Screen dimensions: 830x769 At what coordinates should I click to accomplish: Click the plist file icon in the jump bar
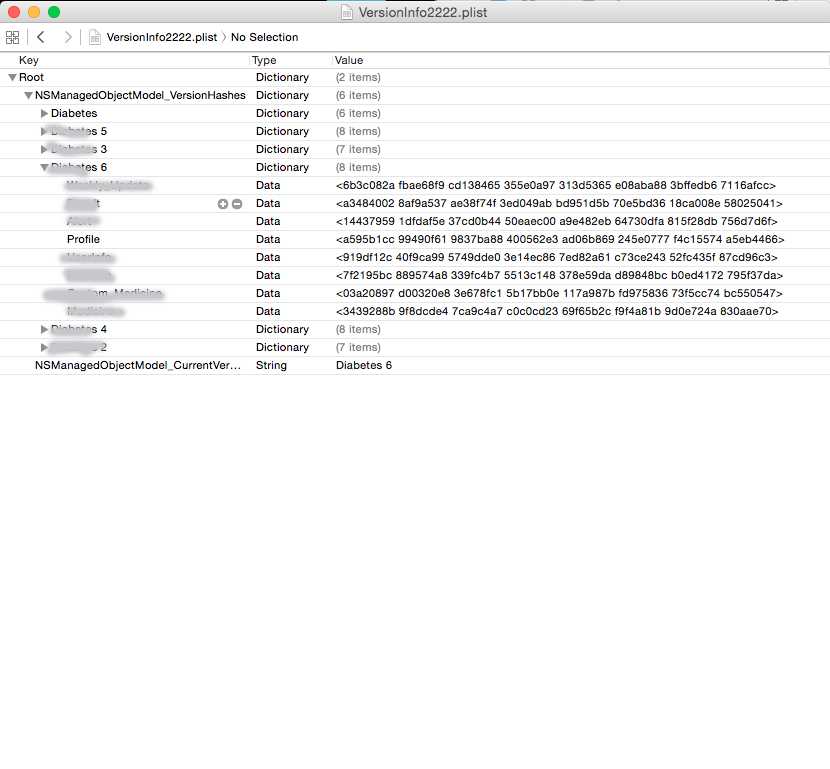(x=95, y=37)
